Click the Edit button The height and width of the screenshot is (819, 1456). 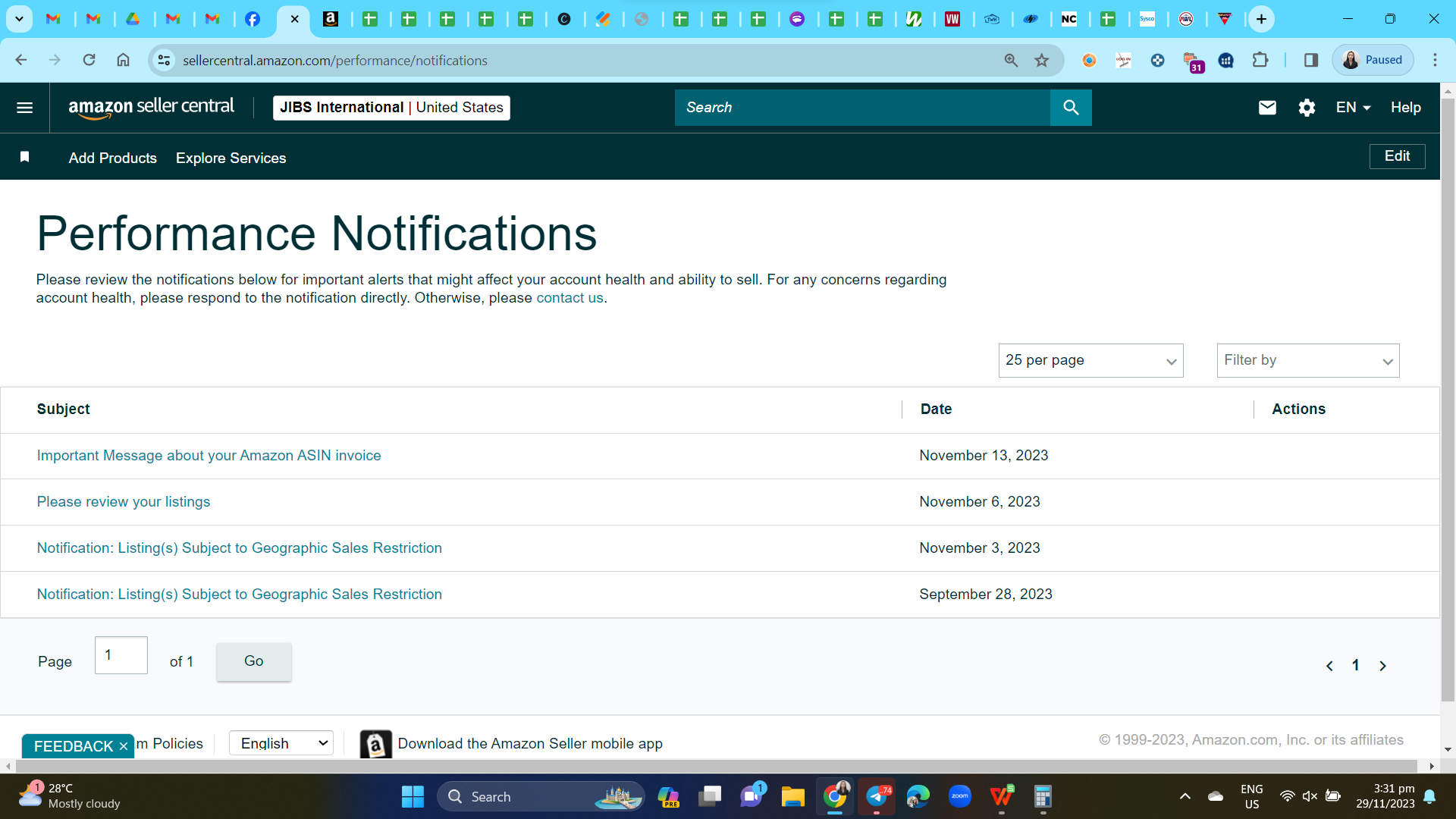(1397, 156)
